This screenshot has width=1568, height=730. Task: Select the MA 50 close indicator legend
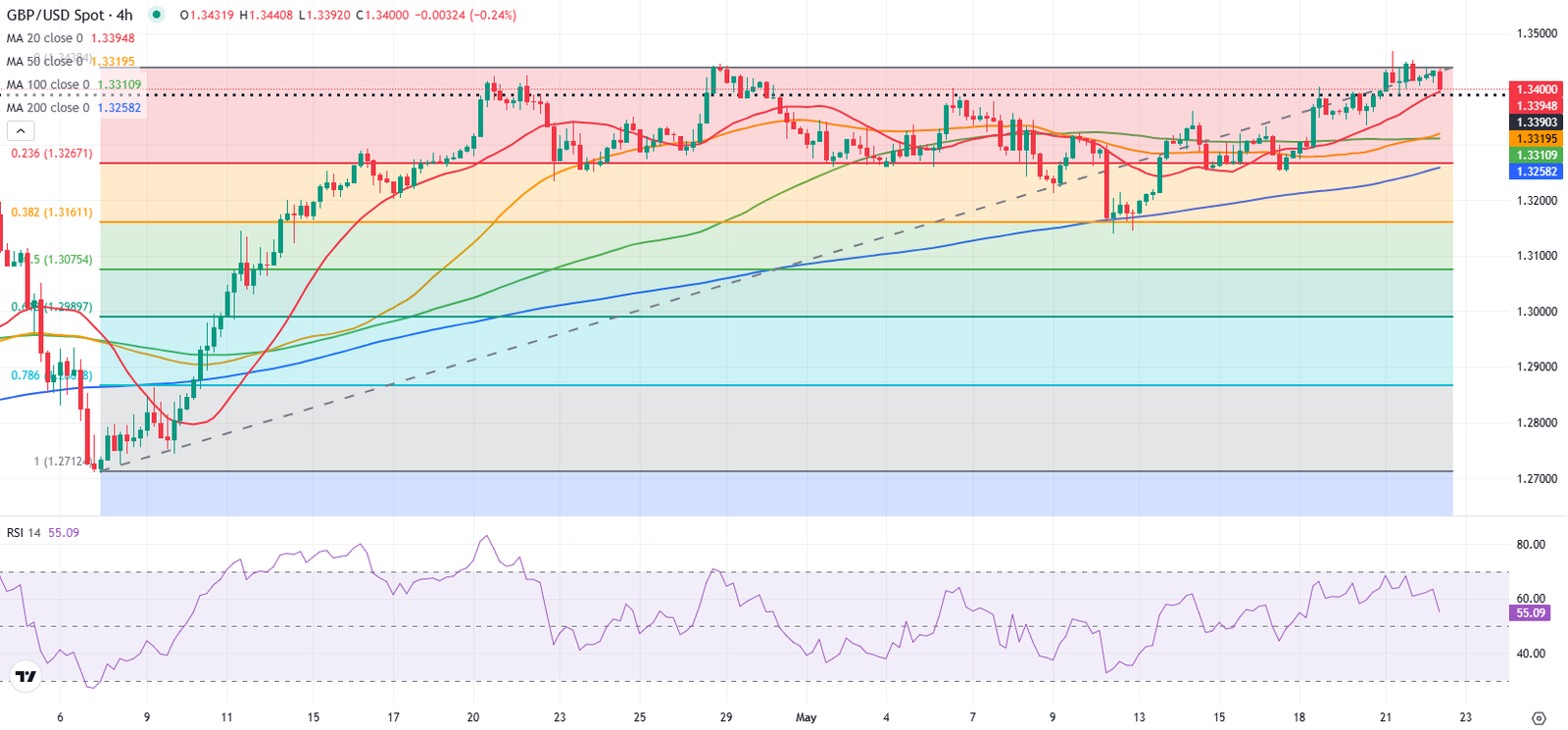click(x=71, y=61)
